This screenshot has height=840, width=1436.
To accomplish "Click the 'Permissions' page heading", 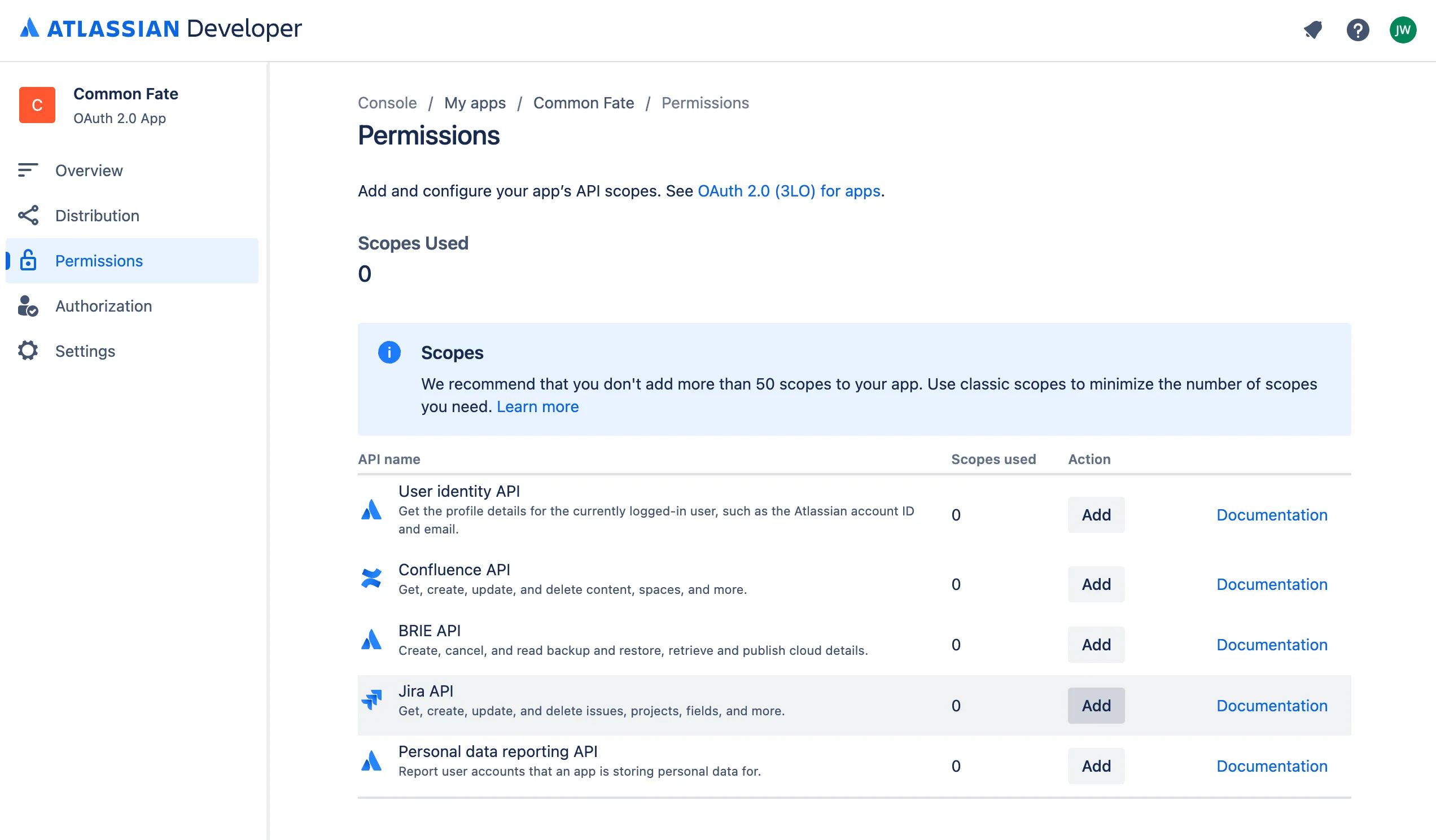I will [x=428, y=135].
